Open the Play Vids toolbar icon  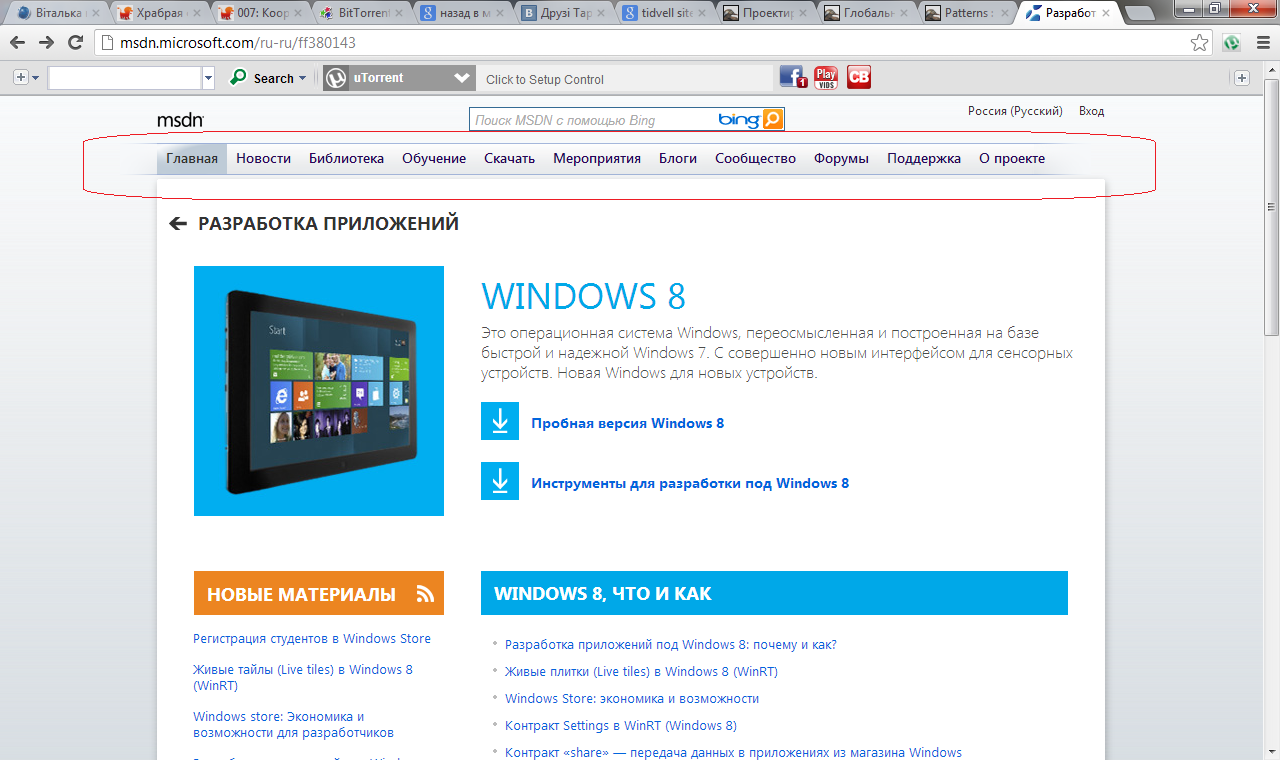pyautogui.click(x=826, y=78)
